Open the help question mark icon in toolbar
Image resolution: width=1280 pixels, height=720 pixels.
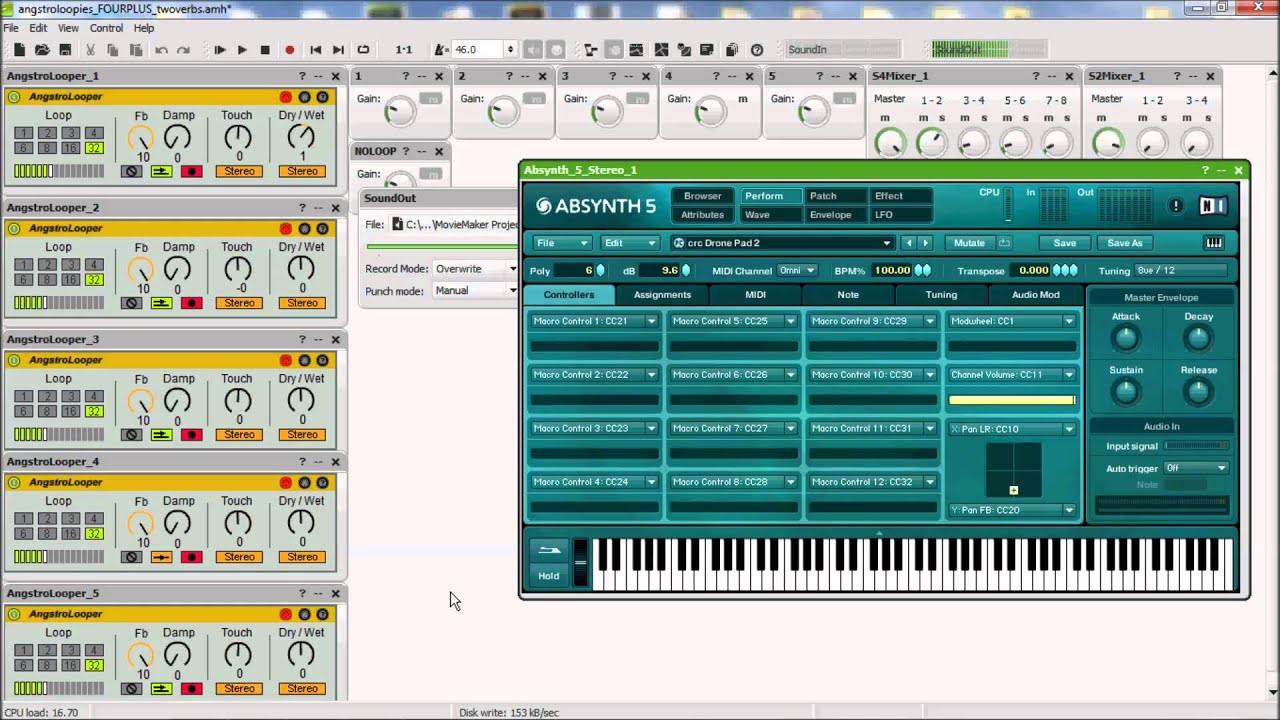click(757, 50)
